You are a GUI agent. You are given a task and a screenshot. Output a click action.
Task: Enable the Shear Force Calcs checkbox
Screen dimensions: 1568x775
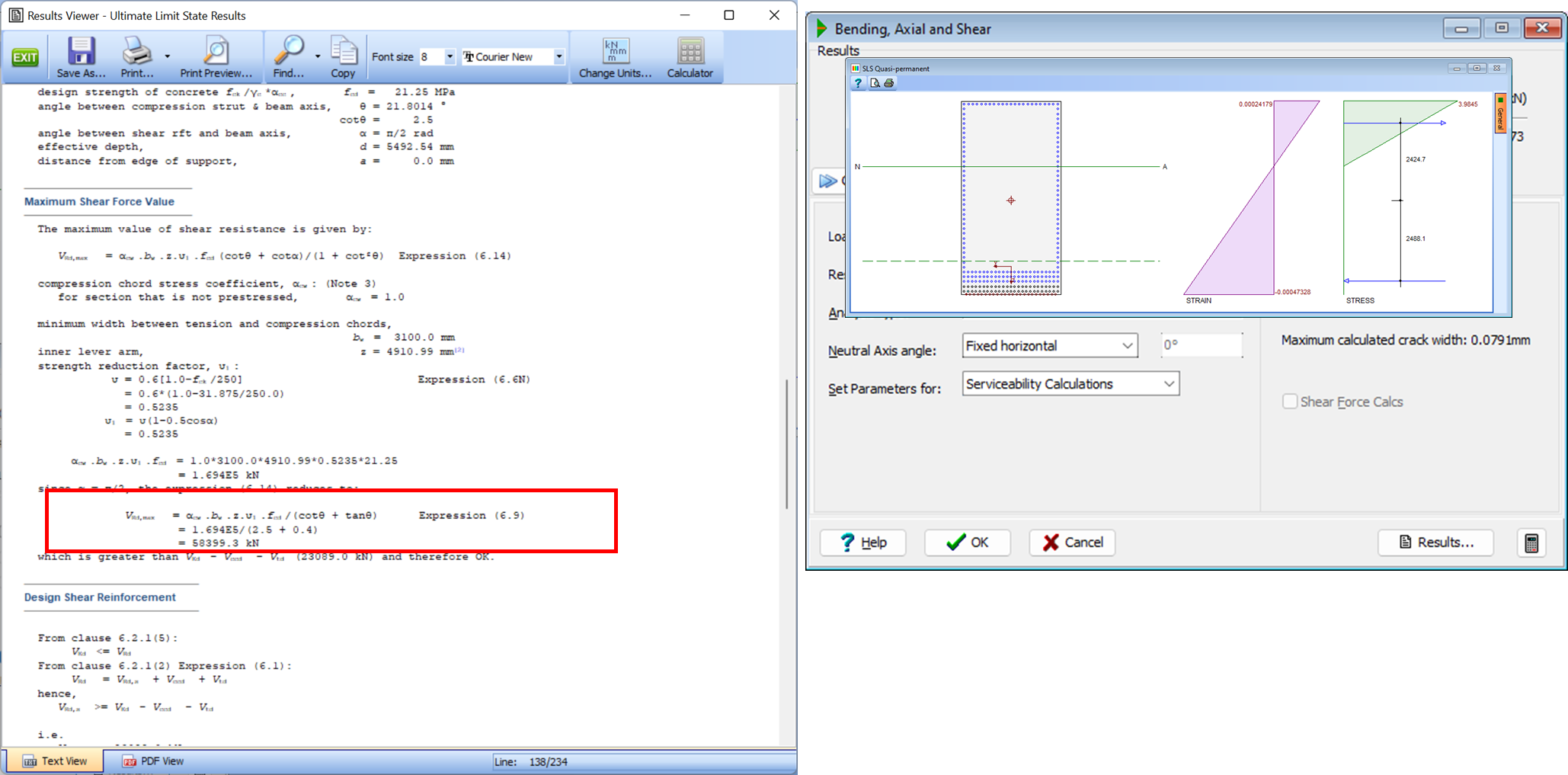coord(1289,401)
